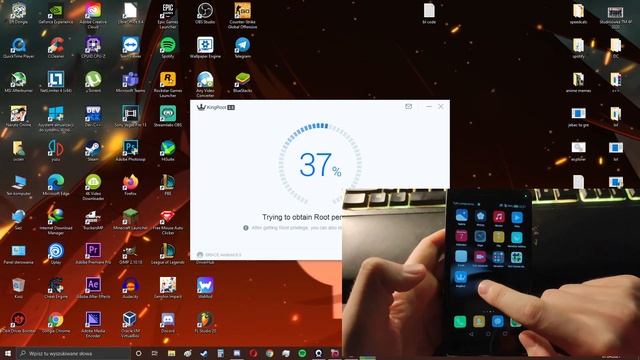Screen dimensions: 640x360
Task: Open the anime memes folder
Action: click(x=578, y=82)
